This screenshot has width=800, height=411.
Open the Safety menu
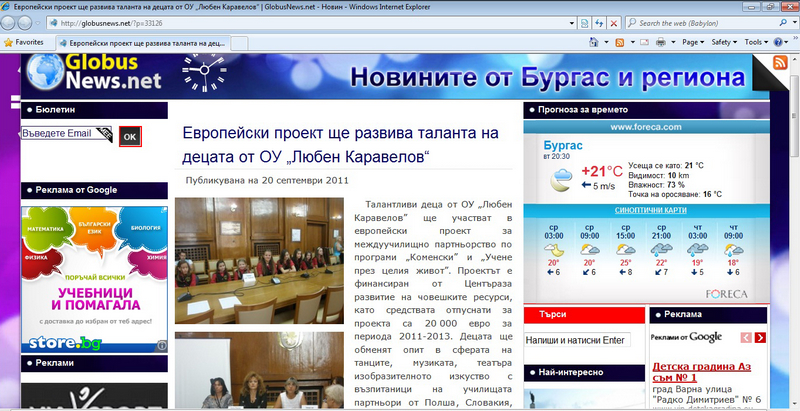(x=724, y=42)
